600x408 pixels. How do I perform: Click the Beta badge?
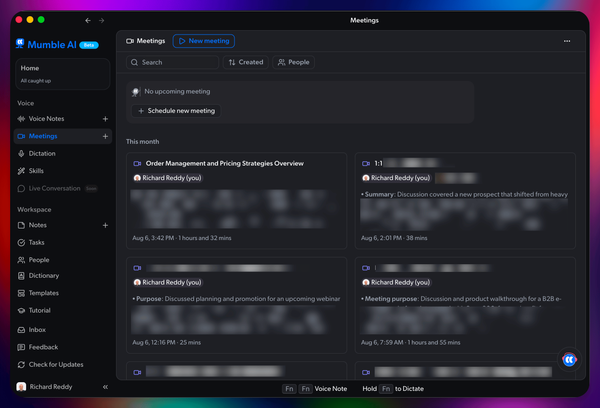tap(89, 45)
